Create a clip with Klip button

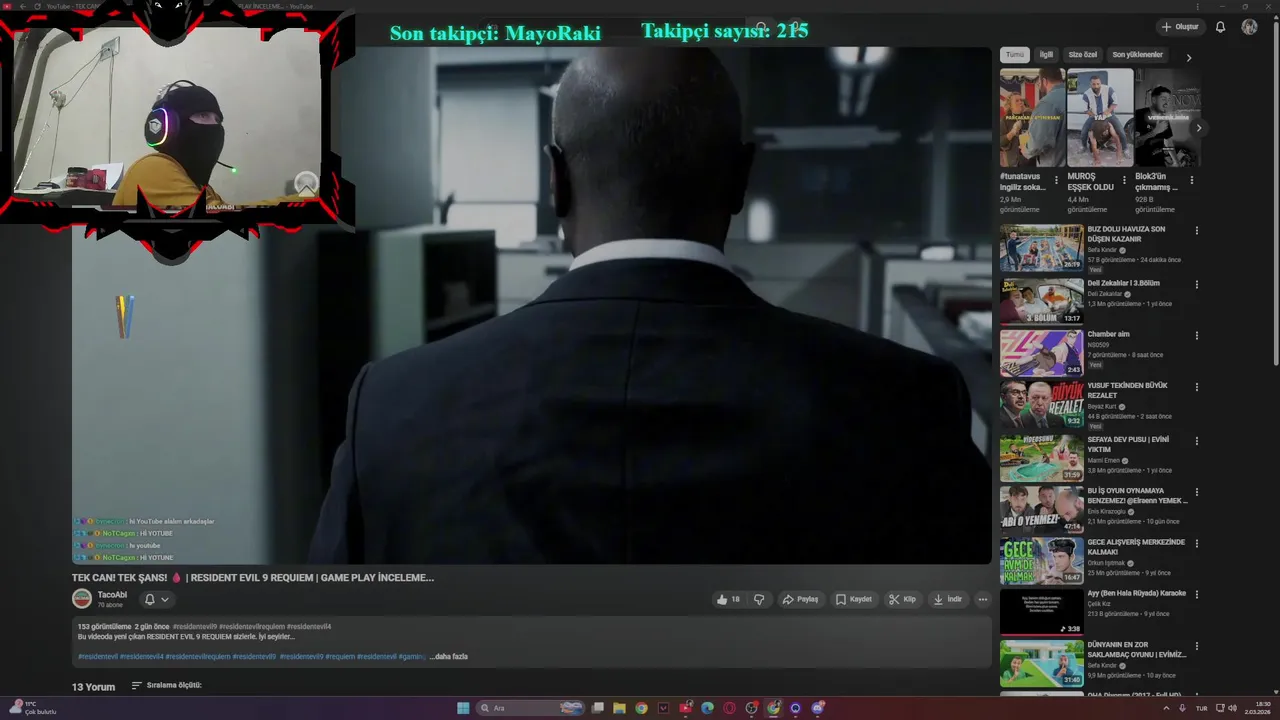pyautogui.click(x=902, y=599)
